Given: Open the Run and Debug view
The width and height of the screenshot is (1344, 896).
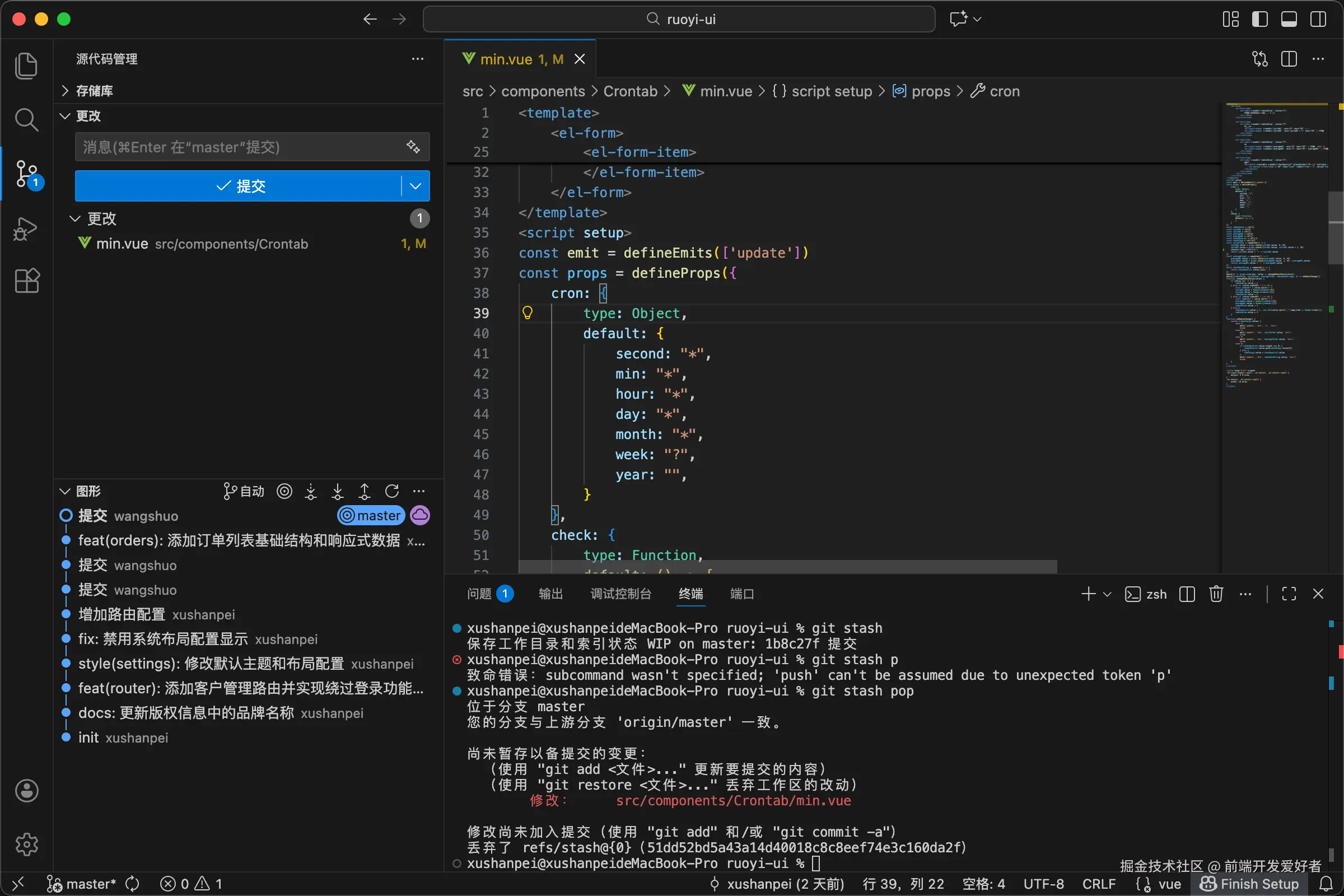Looking at the screenshot, I should click(26, 228).
